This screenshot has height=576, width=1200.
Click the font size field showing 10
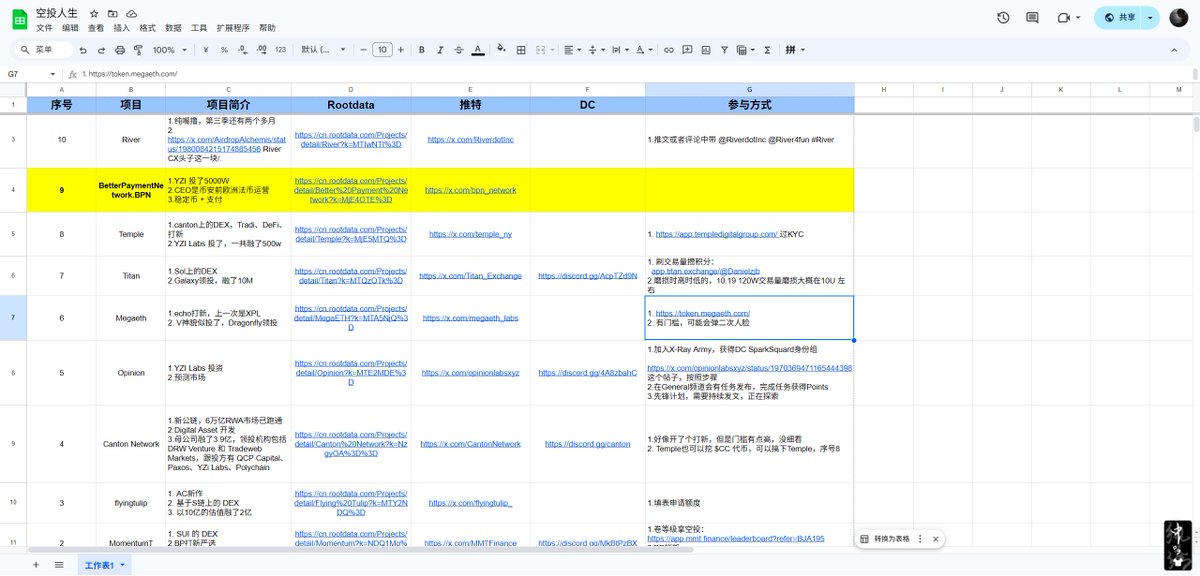point(382,49)
